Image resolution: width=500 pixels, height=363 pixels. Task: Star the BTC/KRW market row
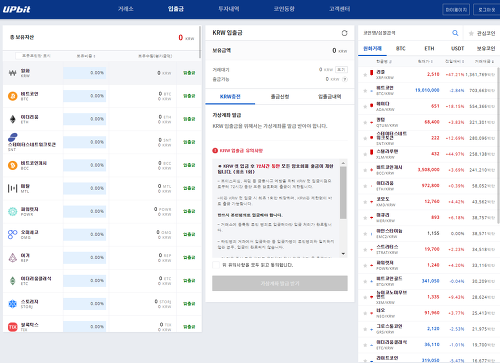(365, 90)
